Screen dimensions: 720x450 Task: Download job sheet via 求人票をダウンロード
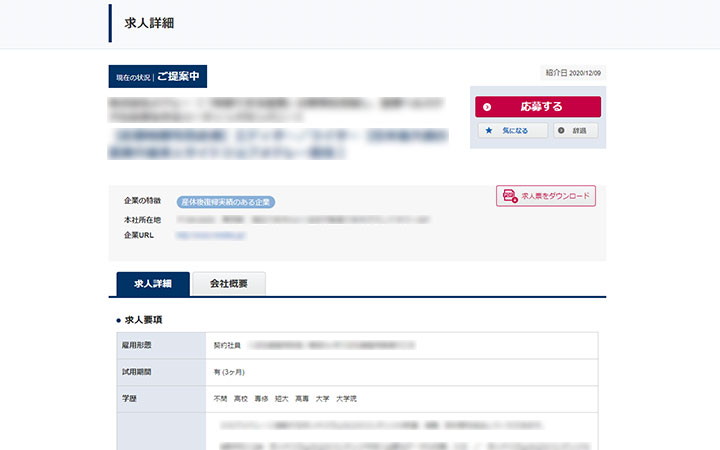click(546, 196)
